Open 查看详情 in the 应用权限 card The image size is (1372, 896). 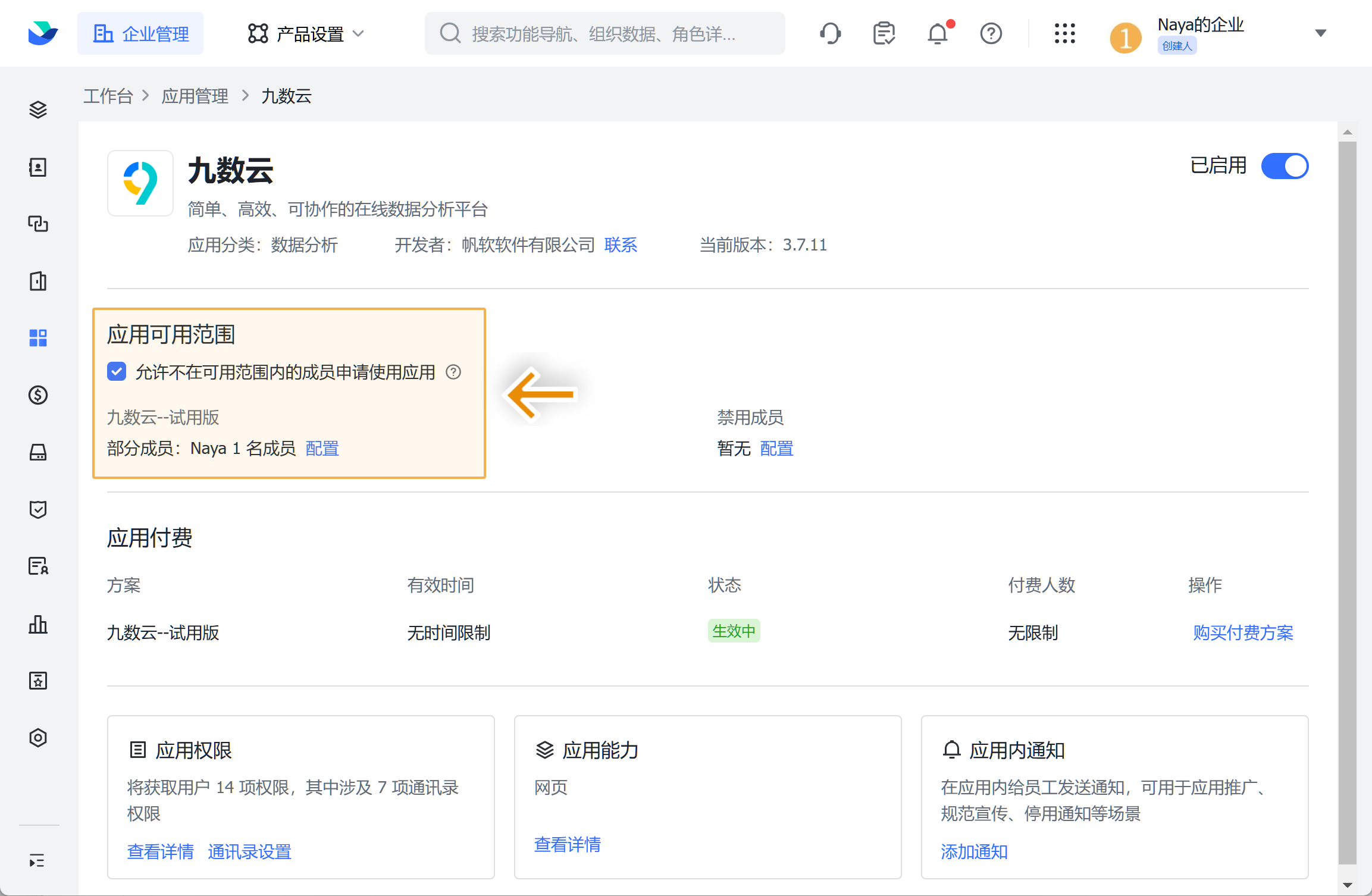point(161,851)
